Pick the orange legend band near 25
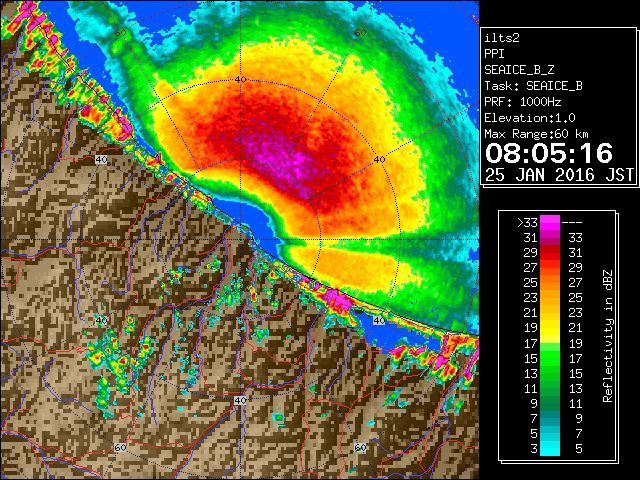This screenshot has height=480, width=640. [x=550, y=283]
